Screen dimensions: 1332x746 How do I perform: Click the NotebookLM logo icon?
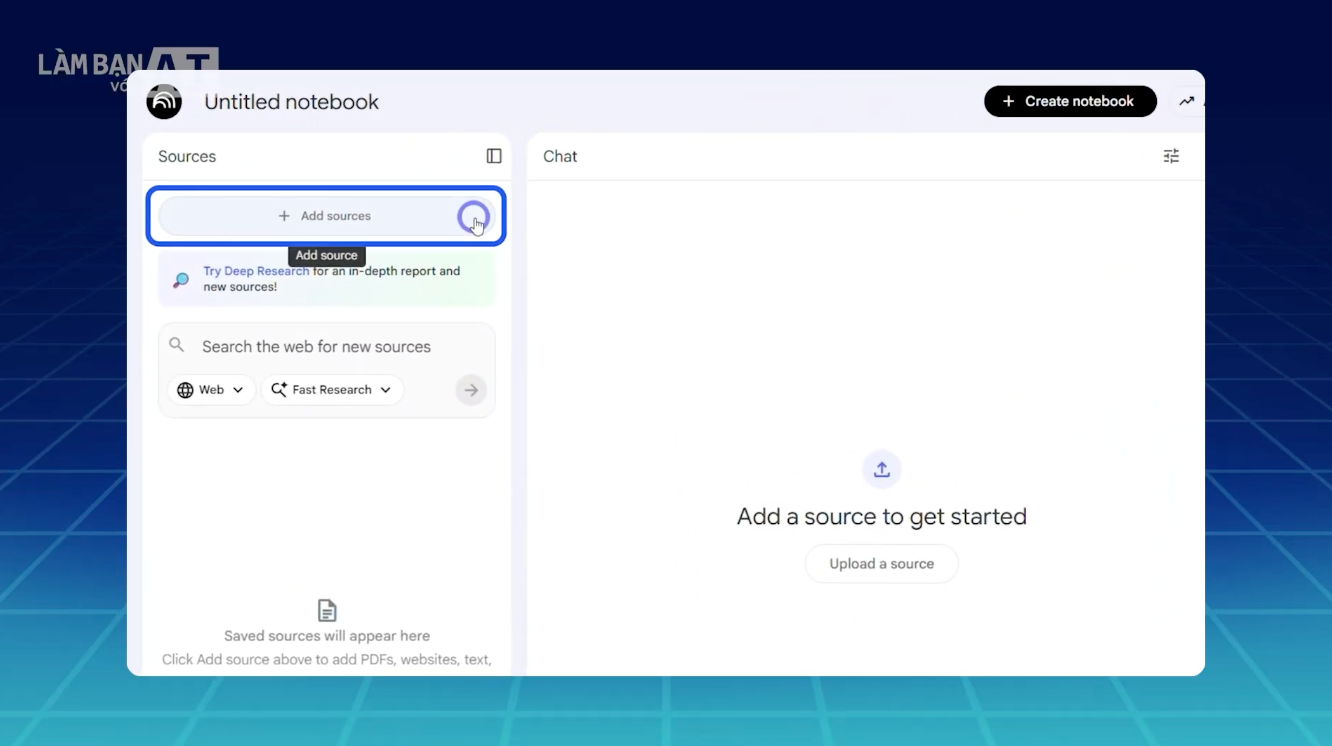[164, 101]
